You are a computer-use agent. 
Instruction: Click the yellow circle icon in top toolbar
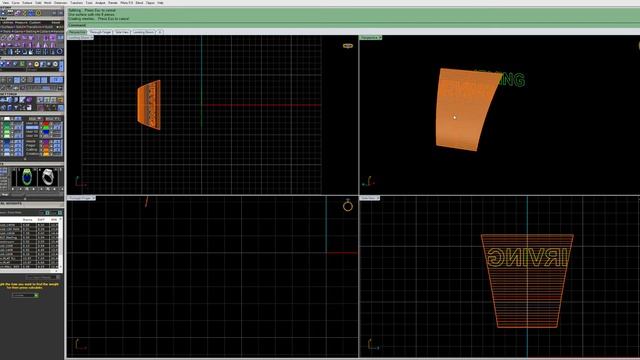point(38,13)
